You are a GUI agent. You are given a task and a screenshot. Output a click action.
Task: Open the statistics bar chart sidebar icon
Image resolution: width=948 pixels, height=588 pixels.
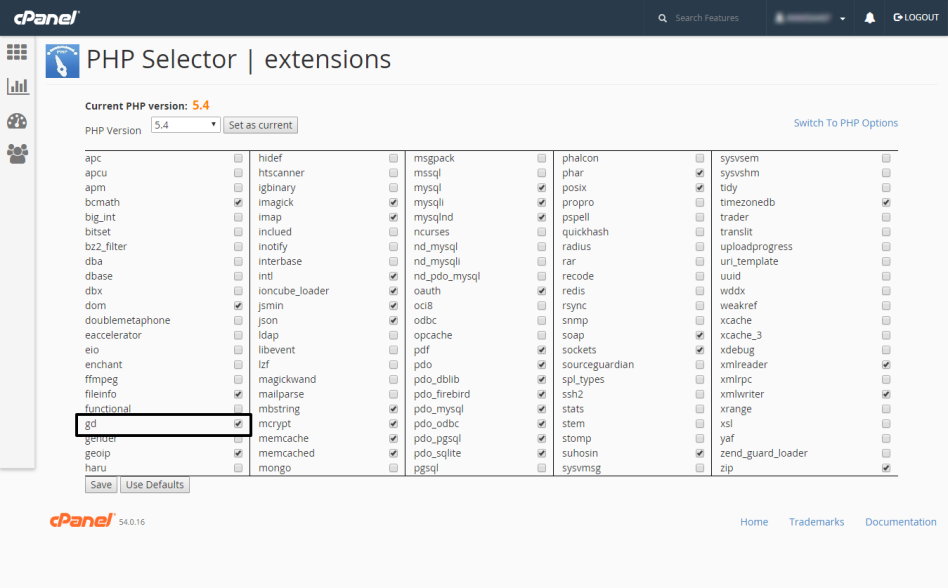pos(17,86)
